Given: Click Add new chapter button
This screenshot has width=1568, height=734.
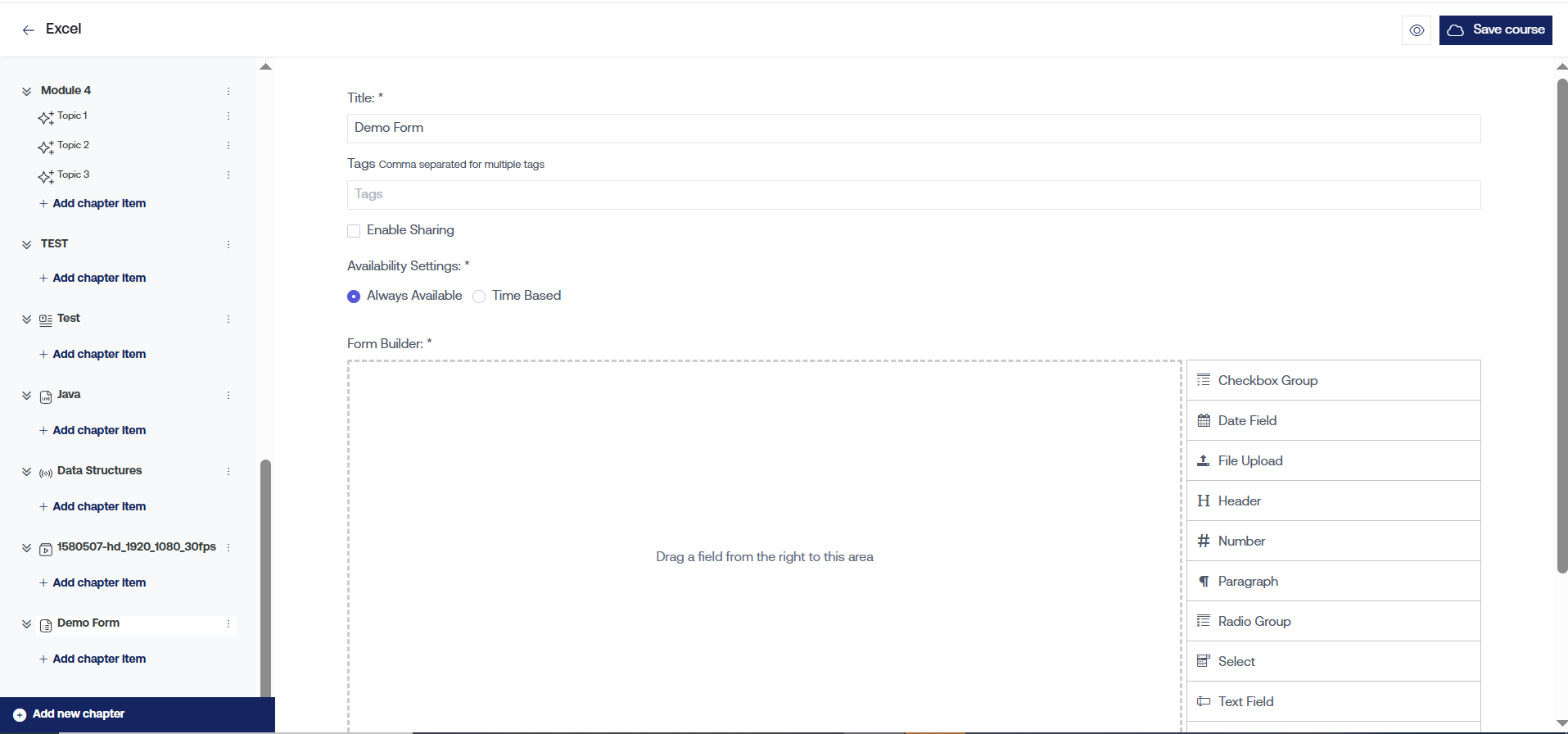Looking at the screenshot, I should 79,714.
